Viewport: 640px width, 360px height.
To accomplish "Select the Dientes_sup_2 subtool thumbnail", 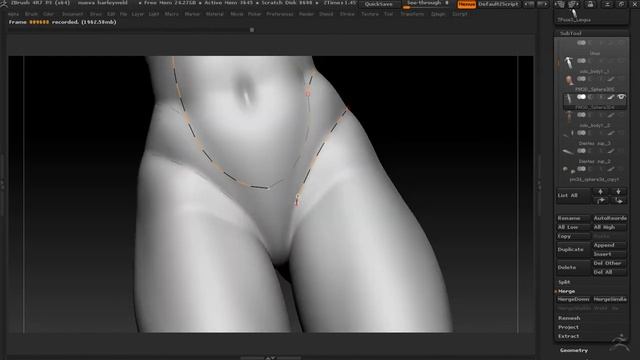I will pos(569,152).
